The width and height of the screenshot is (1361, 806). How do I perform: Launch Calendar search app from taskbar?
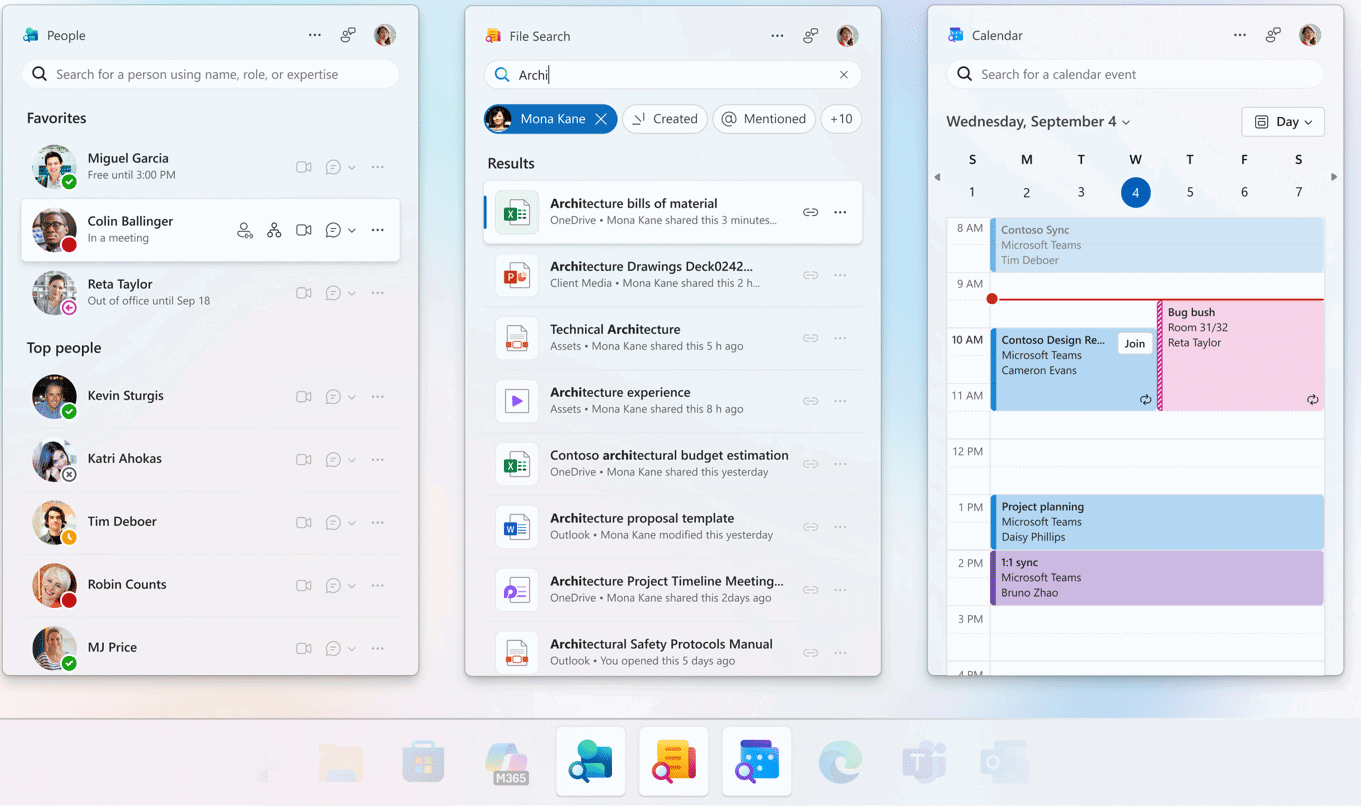[x=756, y=762]
